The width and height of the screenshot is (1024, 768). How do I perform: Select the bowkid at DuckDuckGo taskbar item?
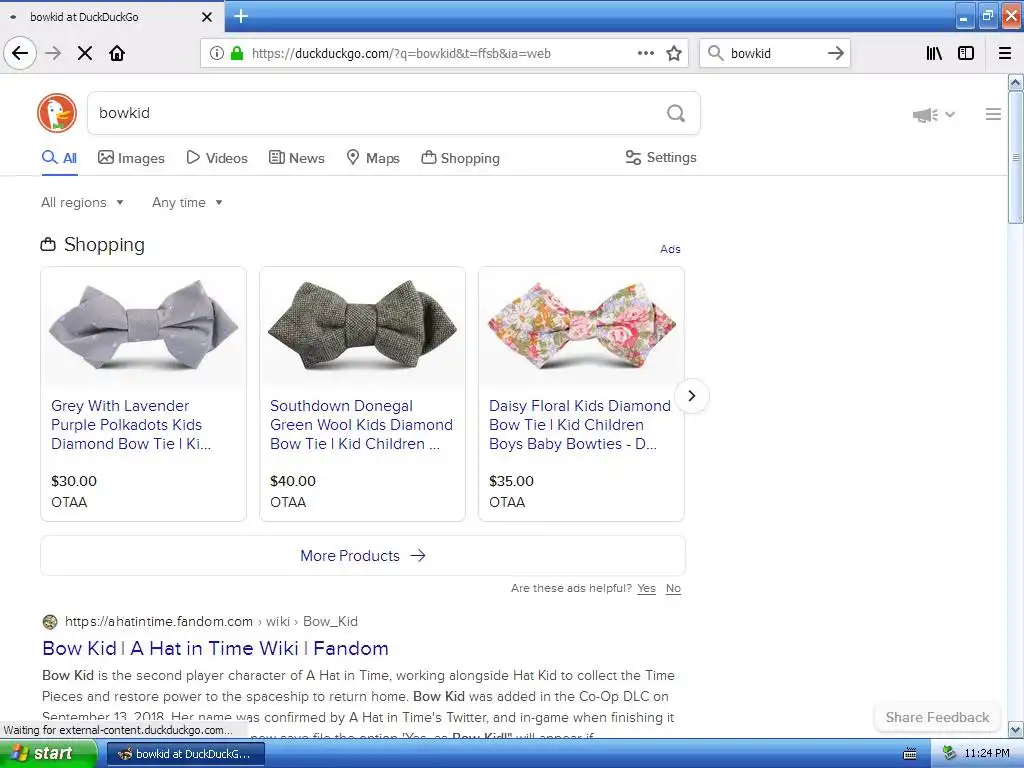pos(186,754)
